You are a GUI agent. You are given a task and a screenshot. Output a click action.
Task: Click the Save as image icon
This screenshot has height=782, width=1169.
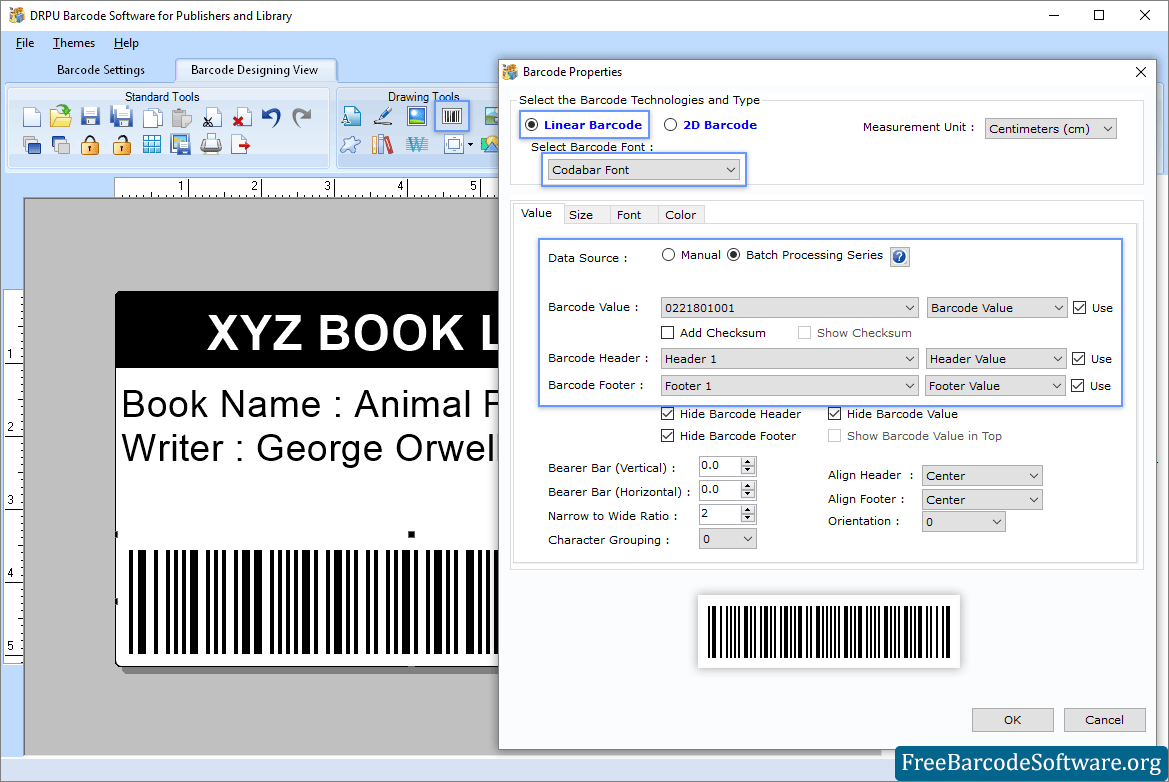[x=180, y=145]
